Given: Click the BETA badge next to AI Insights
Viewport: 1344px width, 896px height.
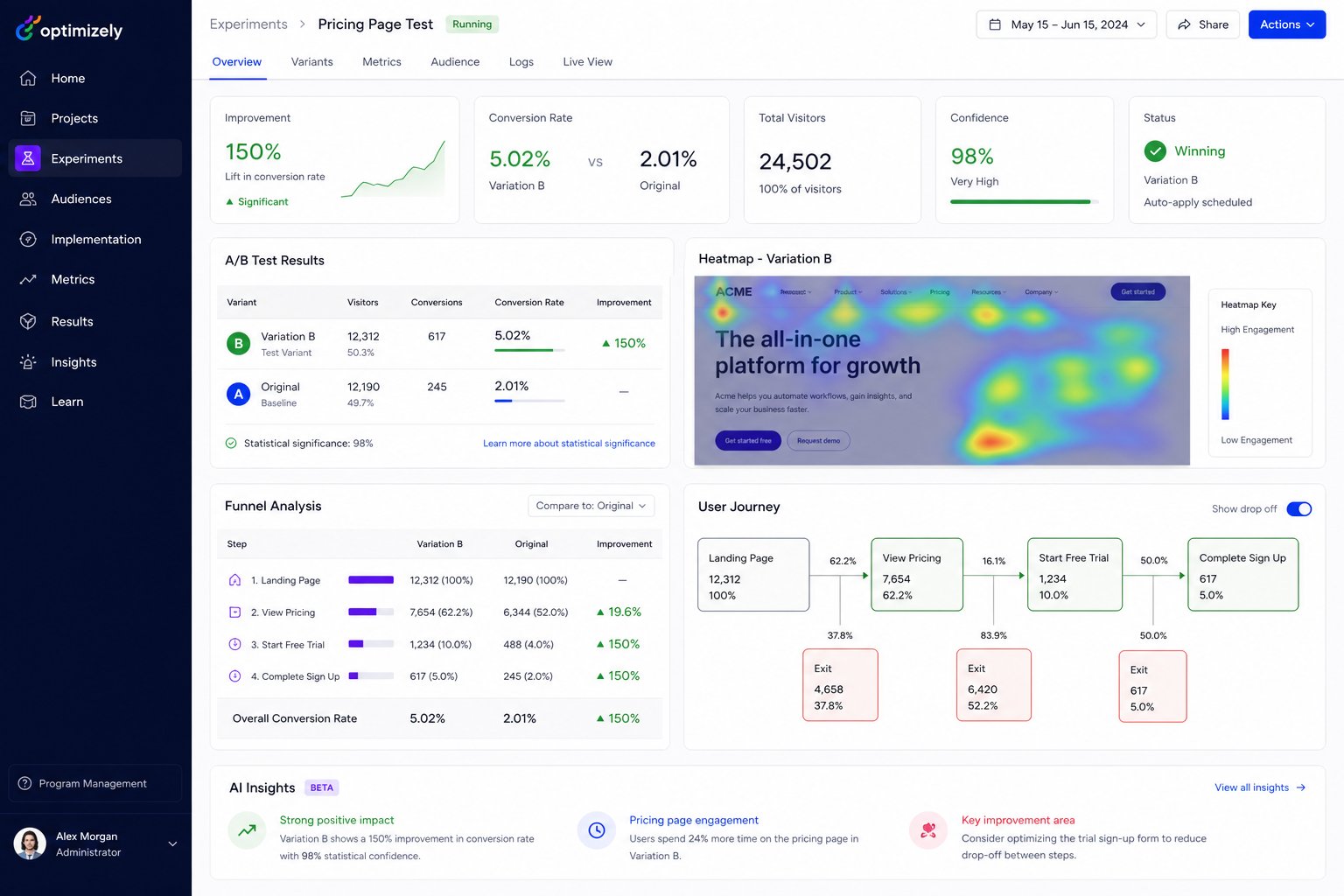Looking at the screenshot, I should pos(321,787).
